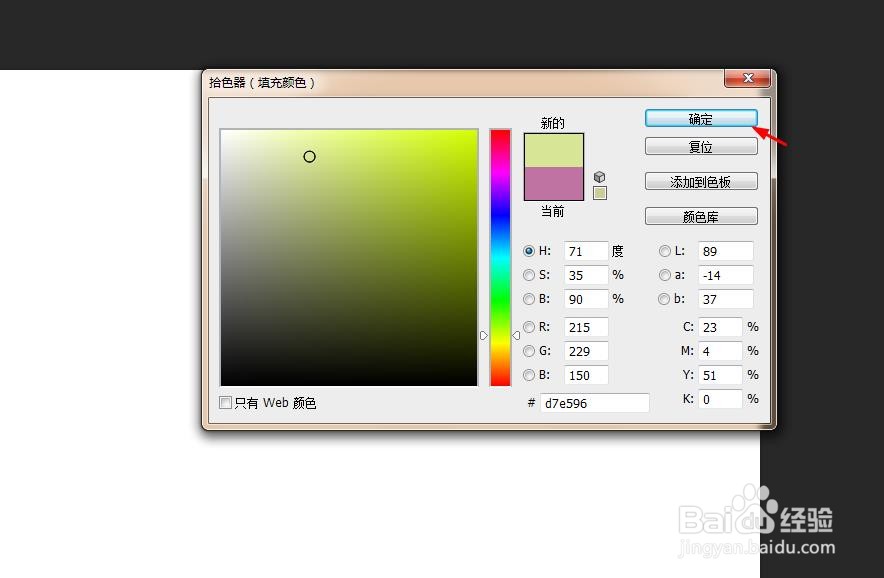
Task: Click the hue slider's right arrow handle
Action: [516, 336]
